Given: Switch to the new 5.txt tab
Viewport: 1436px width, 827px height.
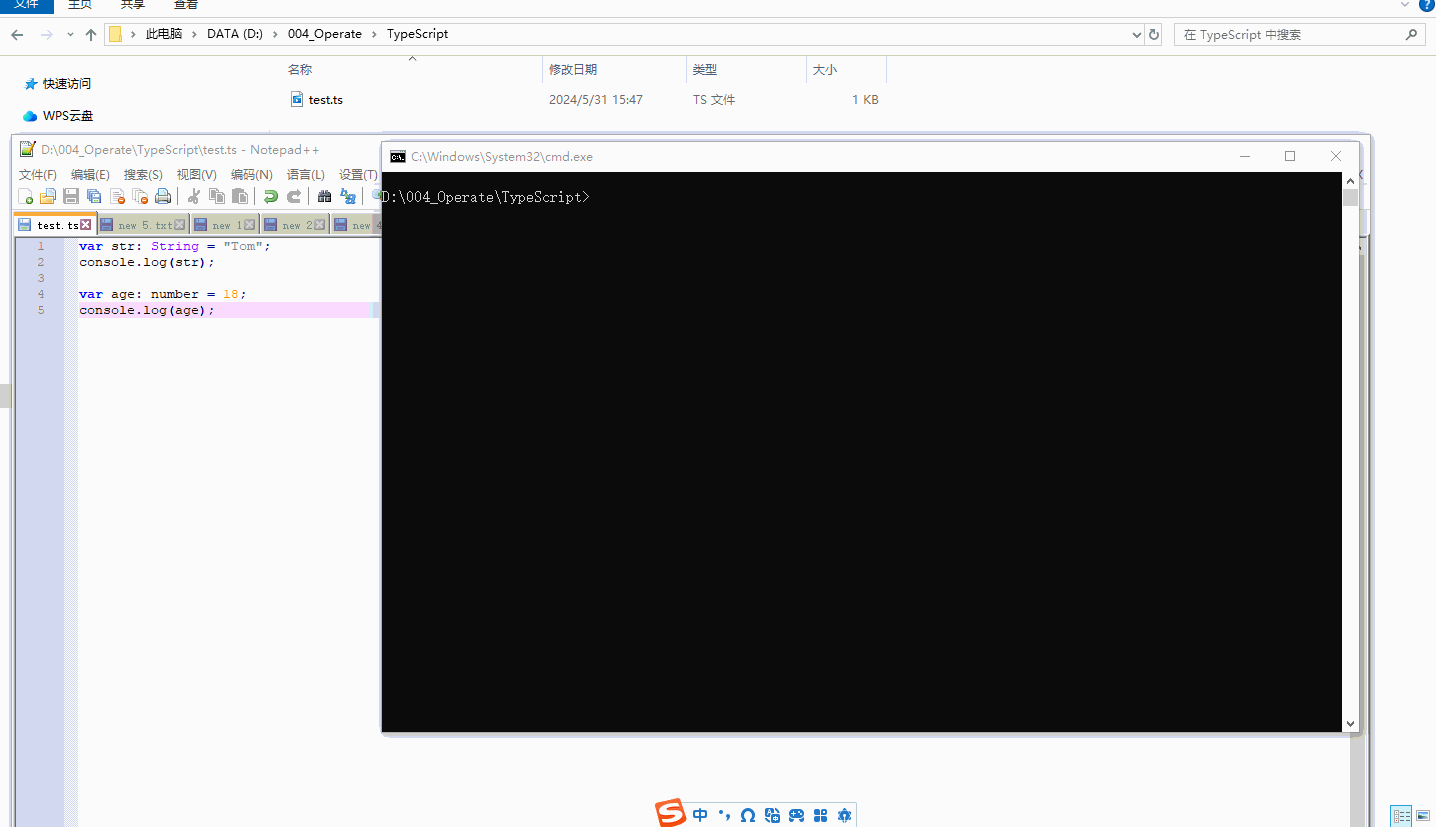Looking at the screenshot, I should tap(142, 224).
